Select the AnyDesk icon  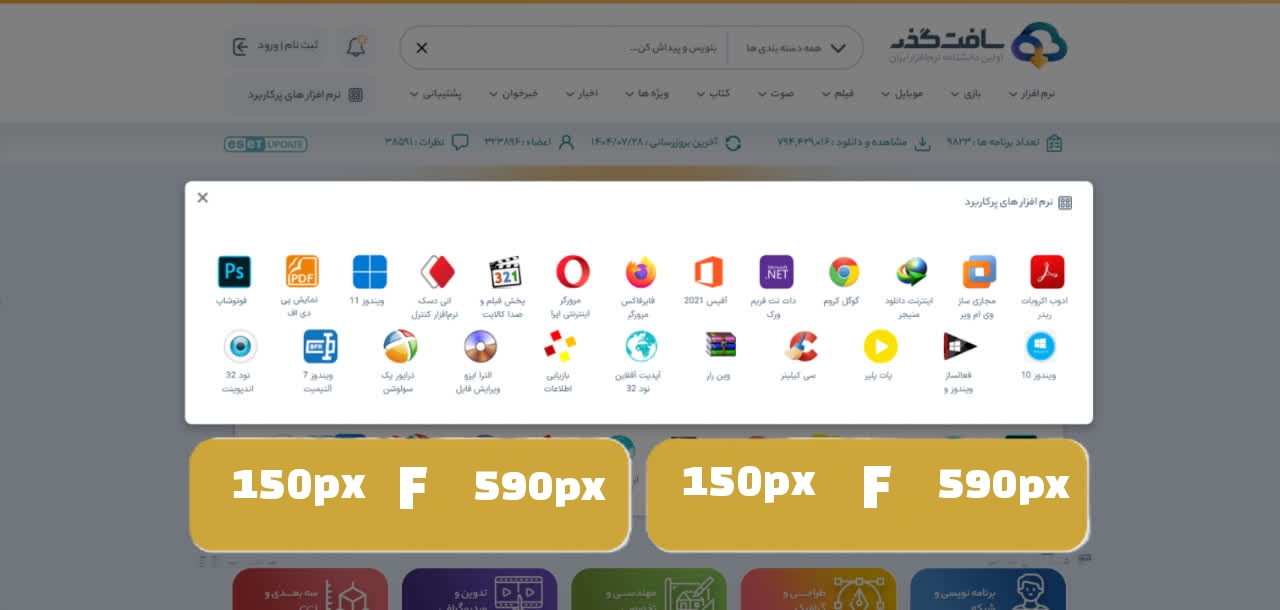pos(437,272)
